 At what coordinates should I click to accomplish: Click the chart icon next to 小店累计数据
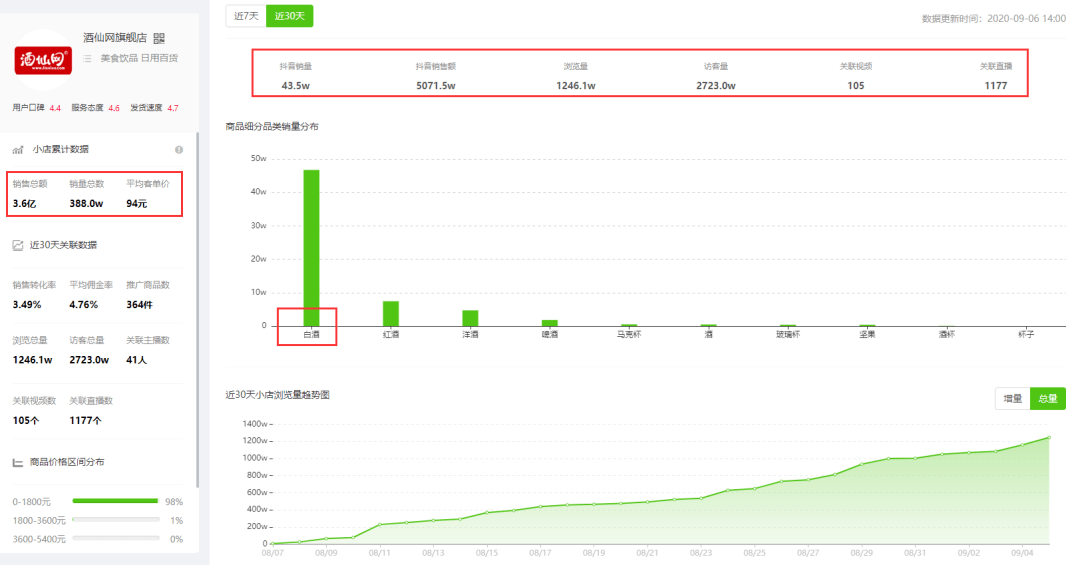click(x=18, y=150)
